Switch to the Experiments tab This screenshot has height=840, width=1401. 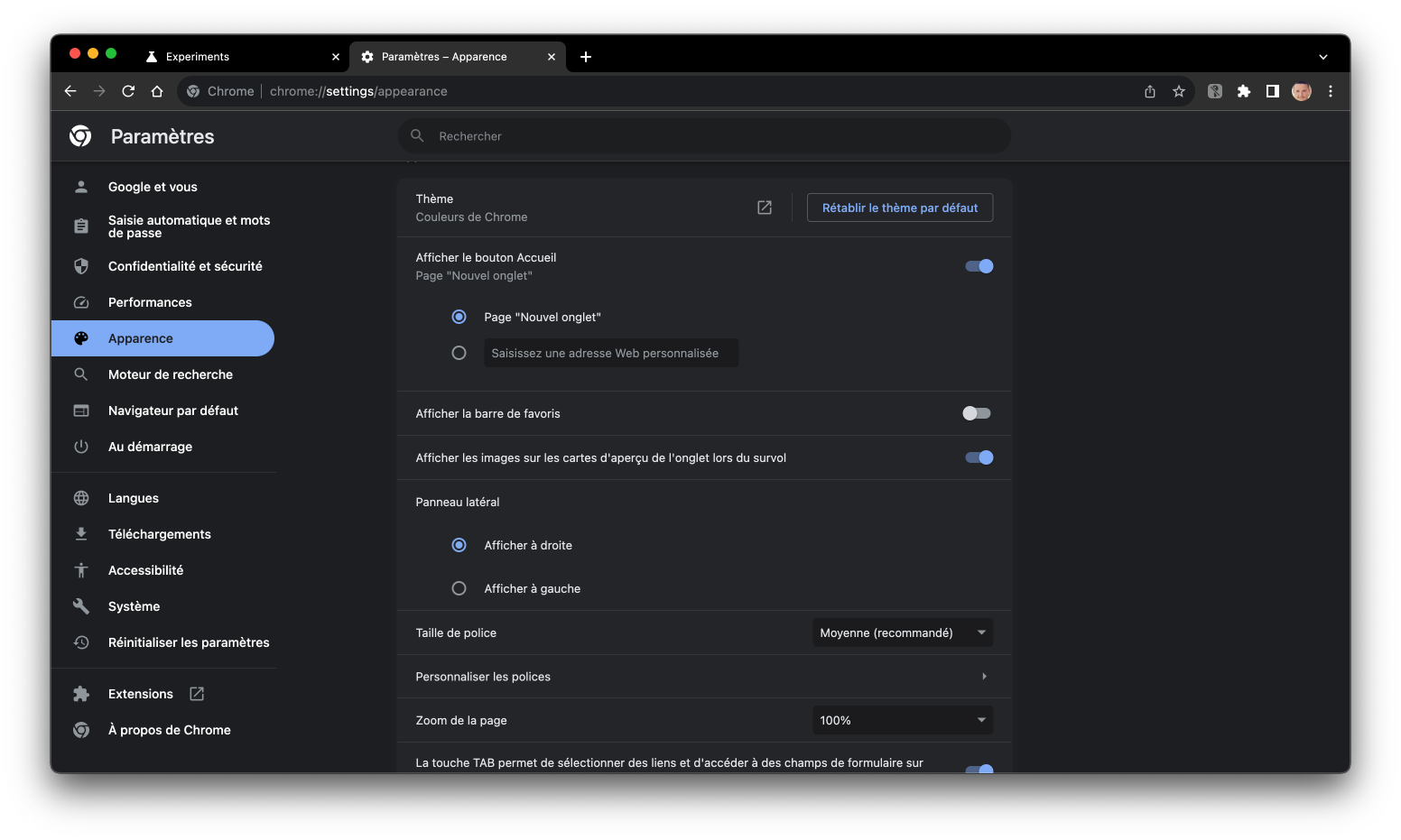tap(235, 57)
